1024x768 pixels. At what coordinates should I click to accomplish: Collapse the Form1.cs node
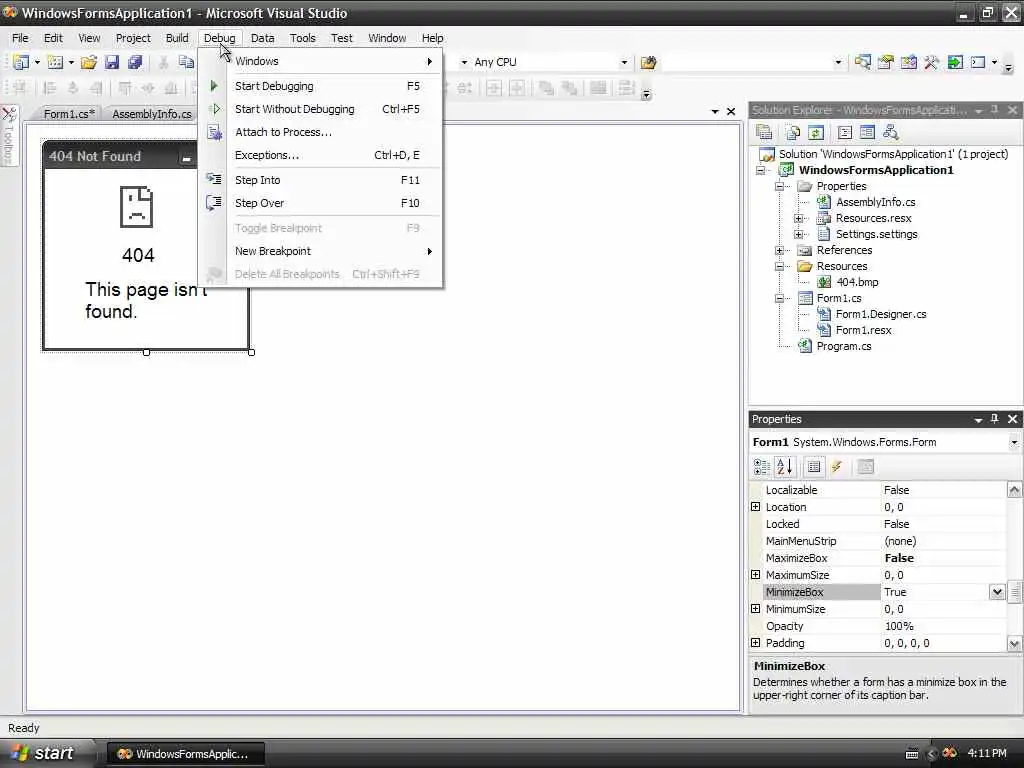coord(779,298)
